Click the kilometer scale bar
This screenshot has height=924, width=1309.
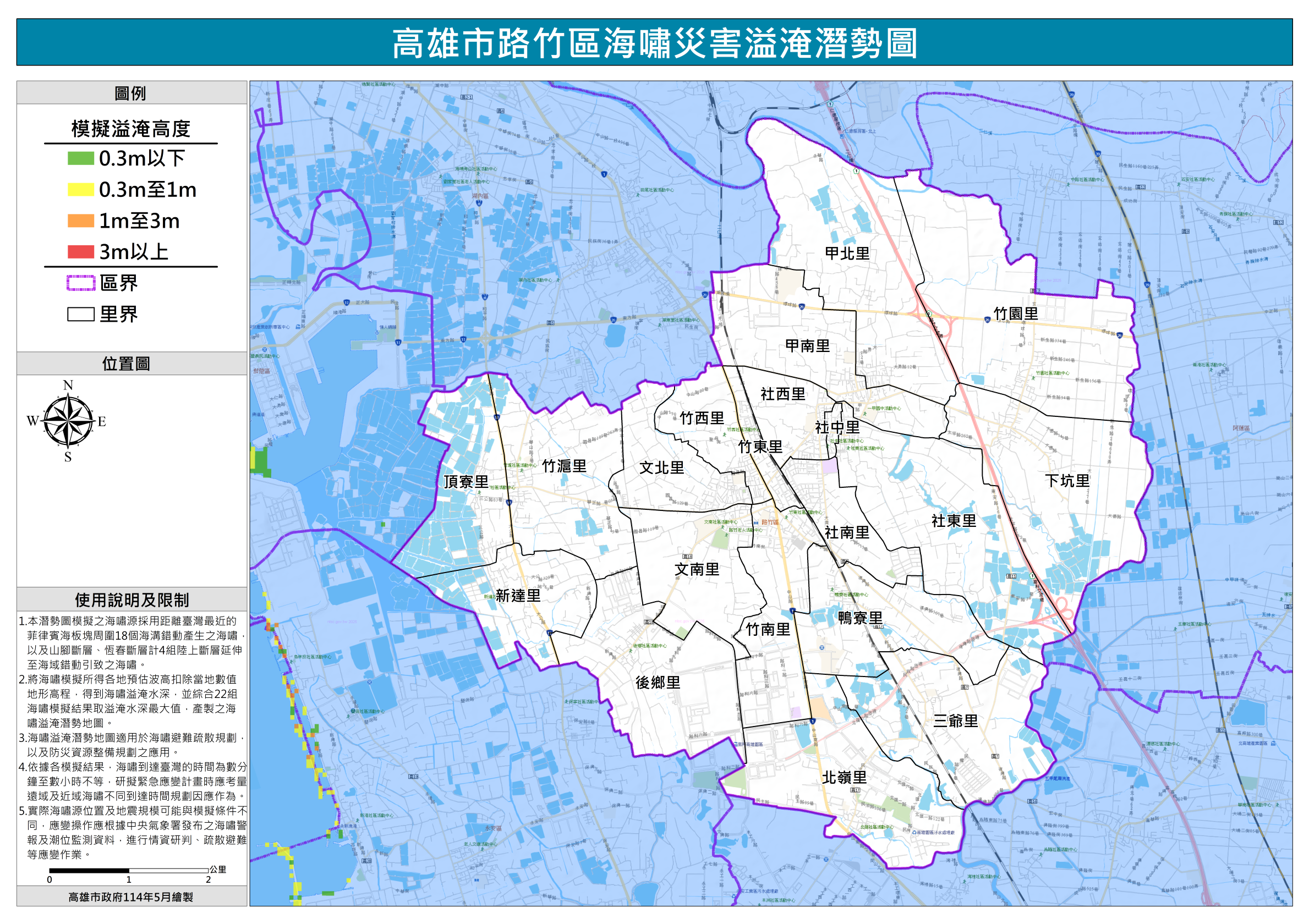pos(128,871)
